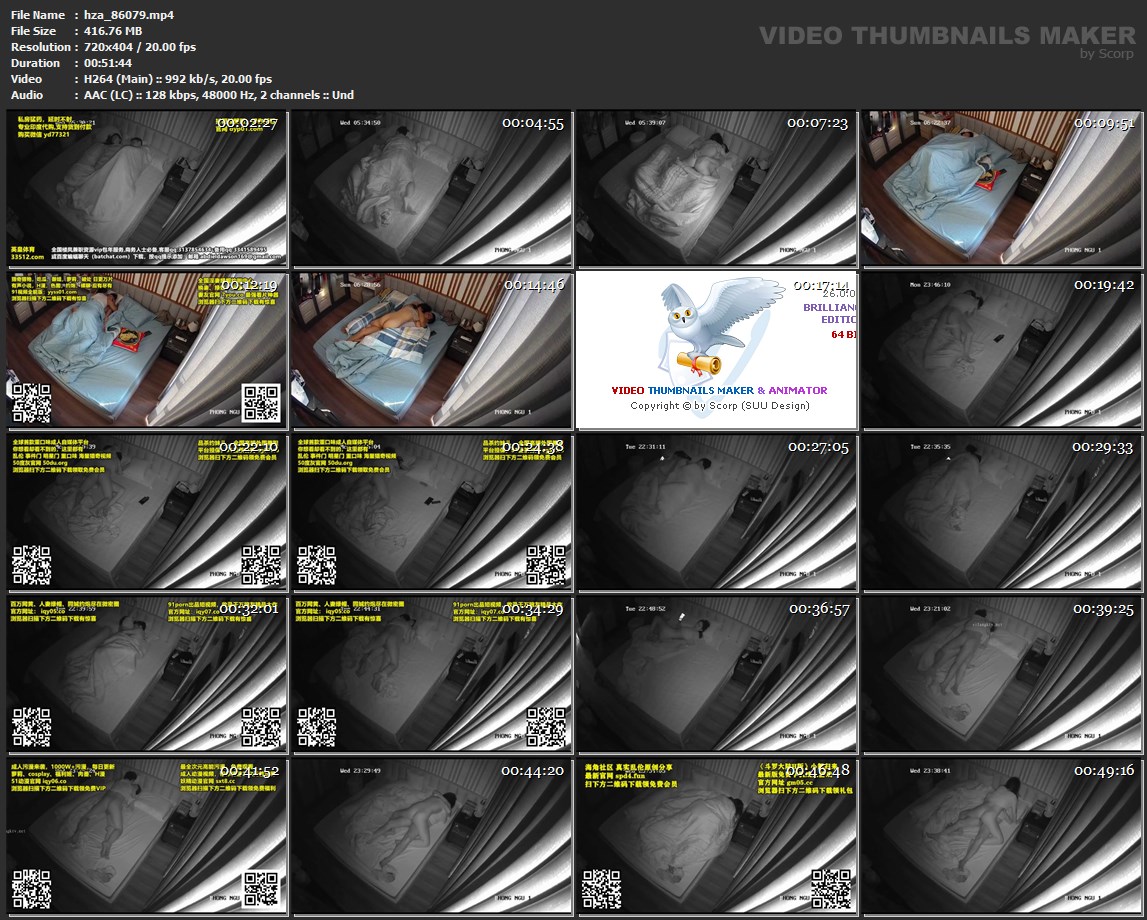
Task: Open the thumbnail timed 00:49:16
Action: 1002,837
